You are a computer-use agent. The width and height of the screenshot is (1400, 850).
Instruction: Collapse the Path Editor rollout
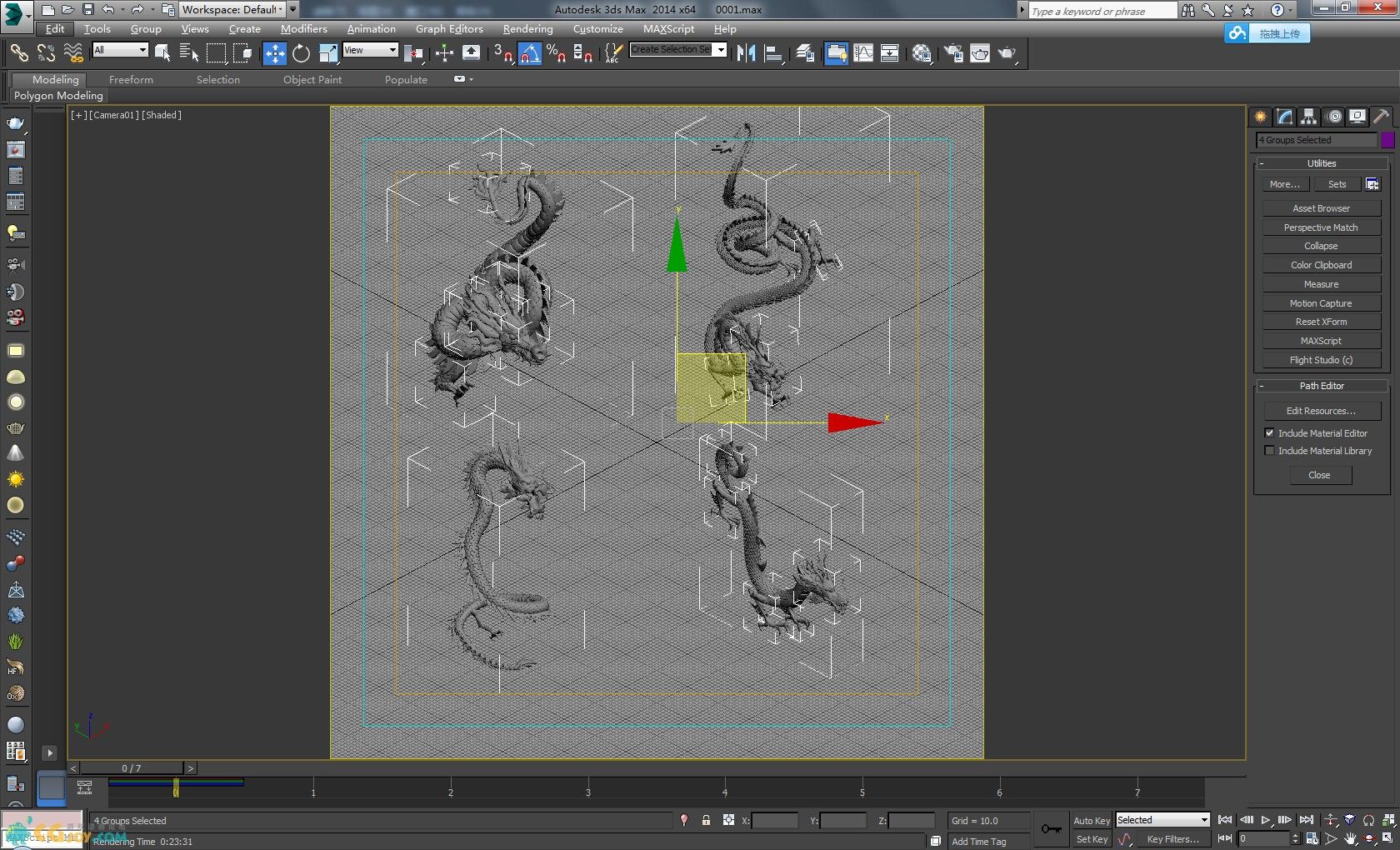tap(1321, 386)
